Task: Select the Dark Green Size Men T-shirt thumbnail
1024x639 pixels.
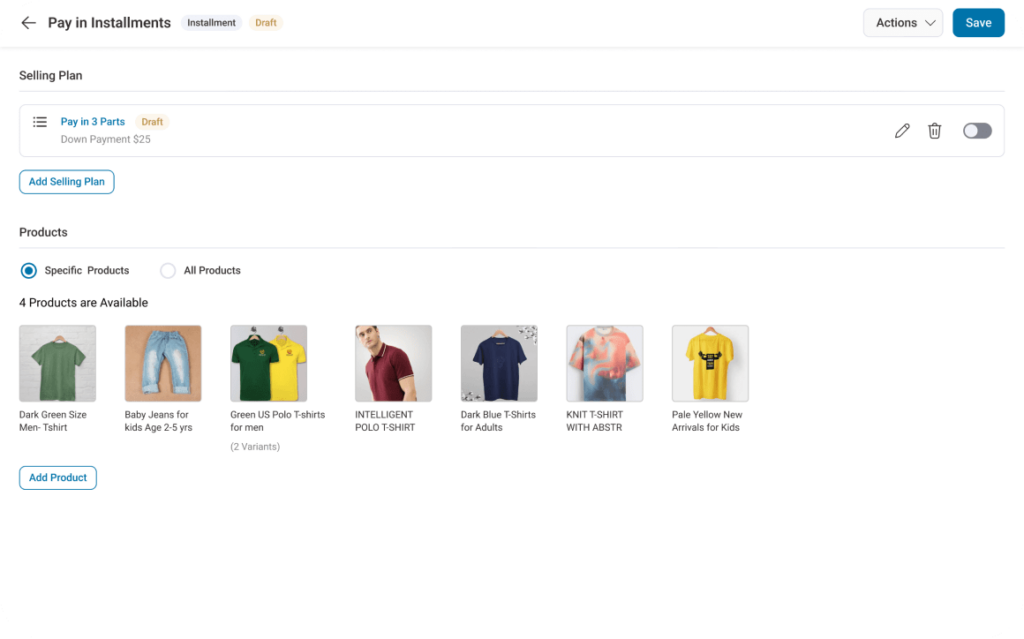Action: tap(57, 362)
